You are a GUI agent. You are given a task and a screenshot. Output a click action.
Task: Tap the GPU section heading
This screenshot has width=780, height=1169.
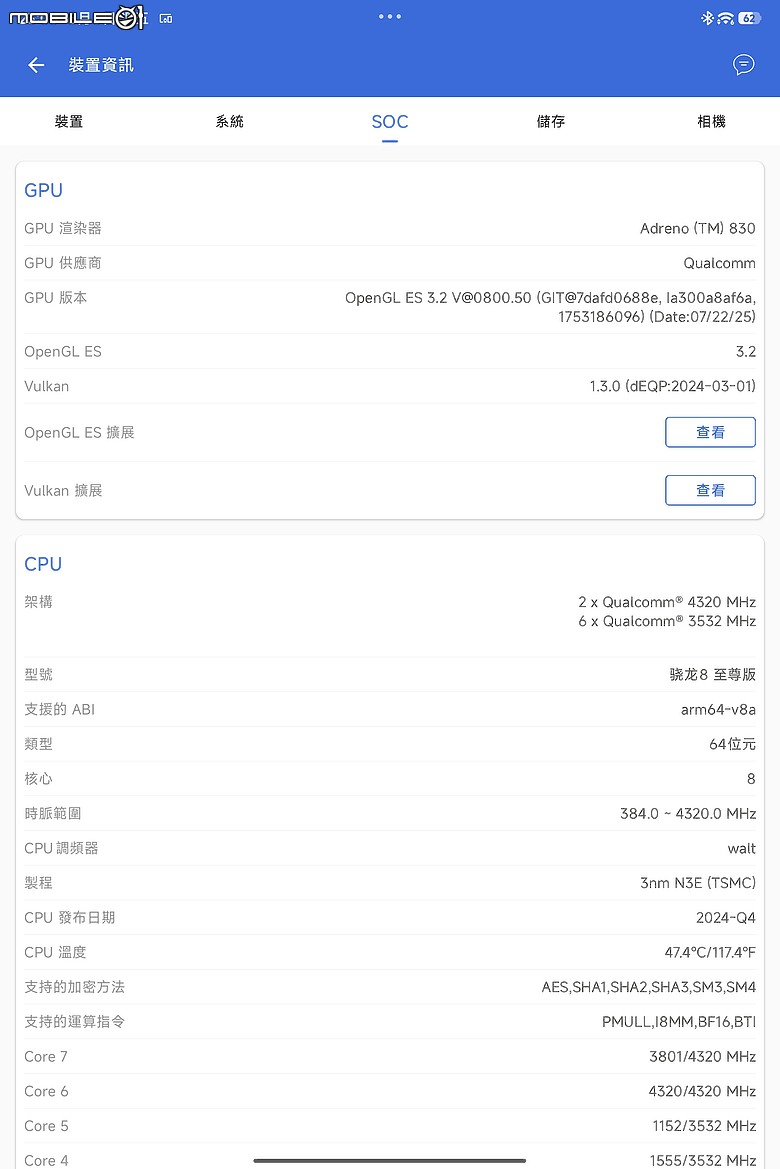click(43, 190)
